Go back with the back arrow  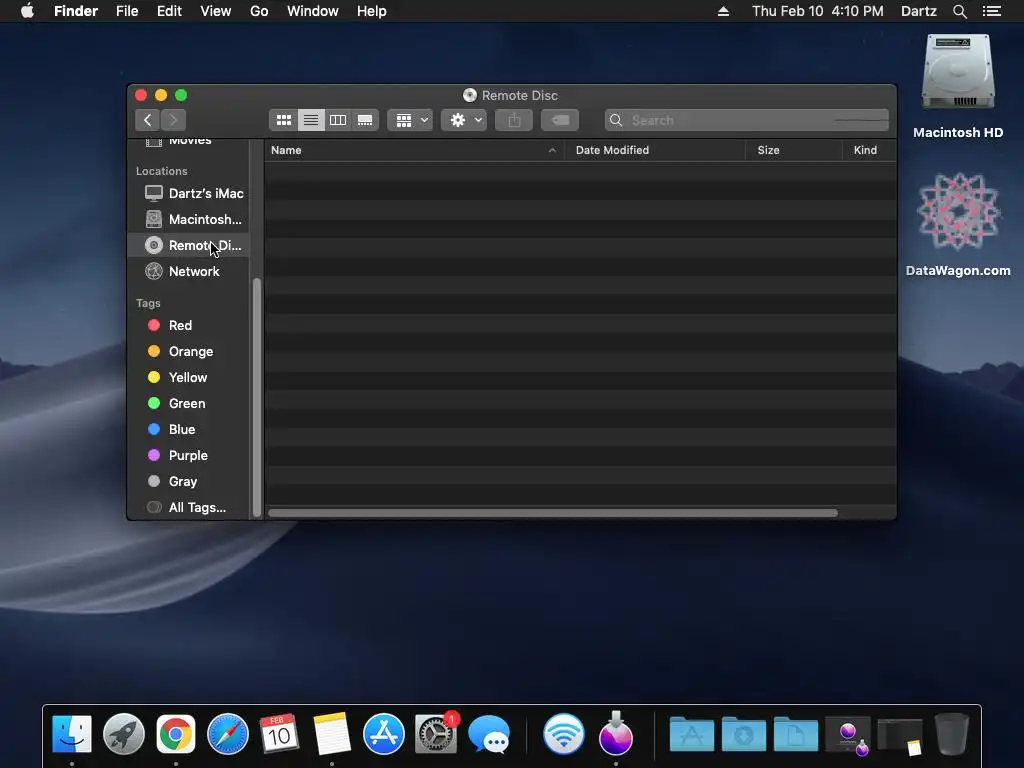click(x=148, y=120)
